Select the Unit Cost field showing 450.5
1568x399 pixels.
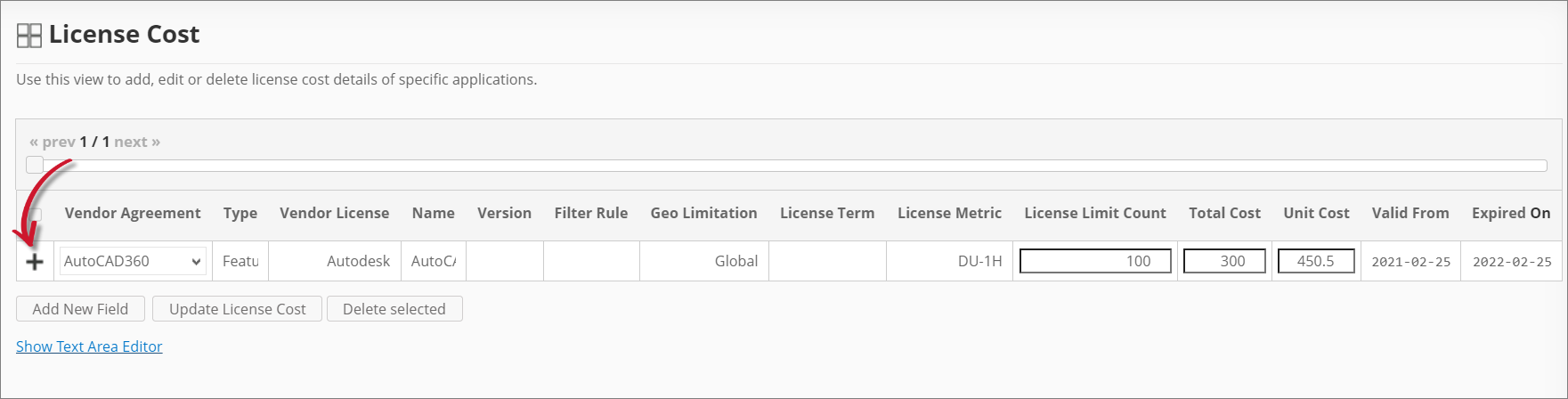click(x=1315, y=261)
